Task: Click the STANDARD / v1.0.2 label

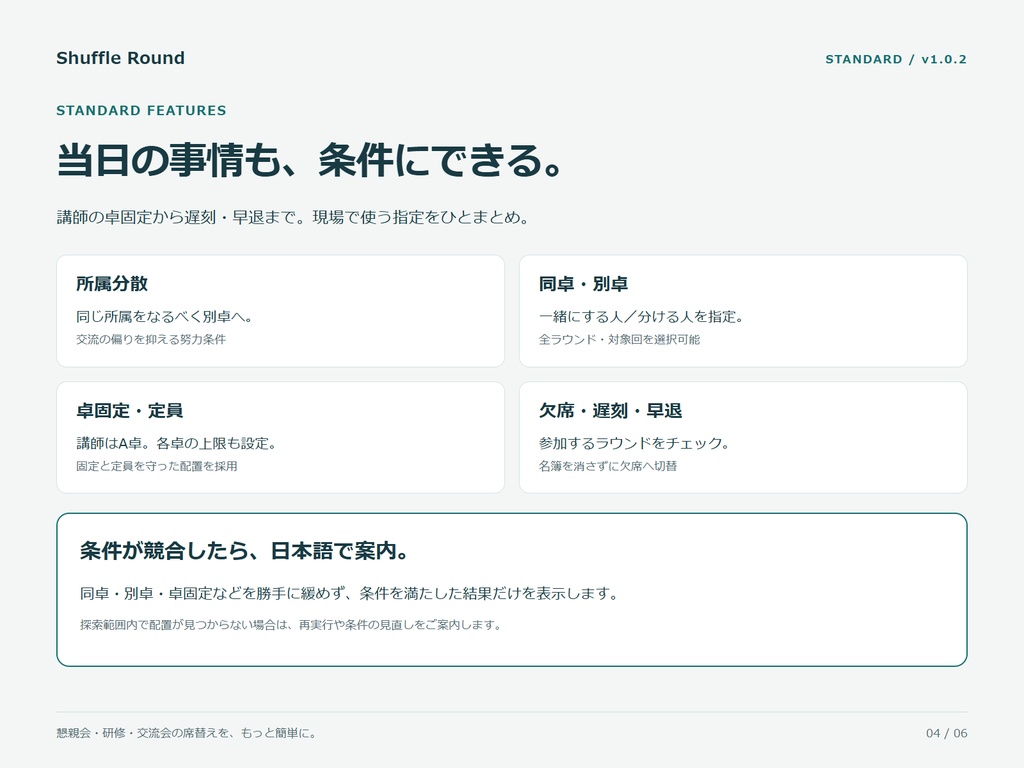Action: pos(895,59)
